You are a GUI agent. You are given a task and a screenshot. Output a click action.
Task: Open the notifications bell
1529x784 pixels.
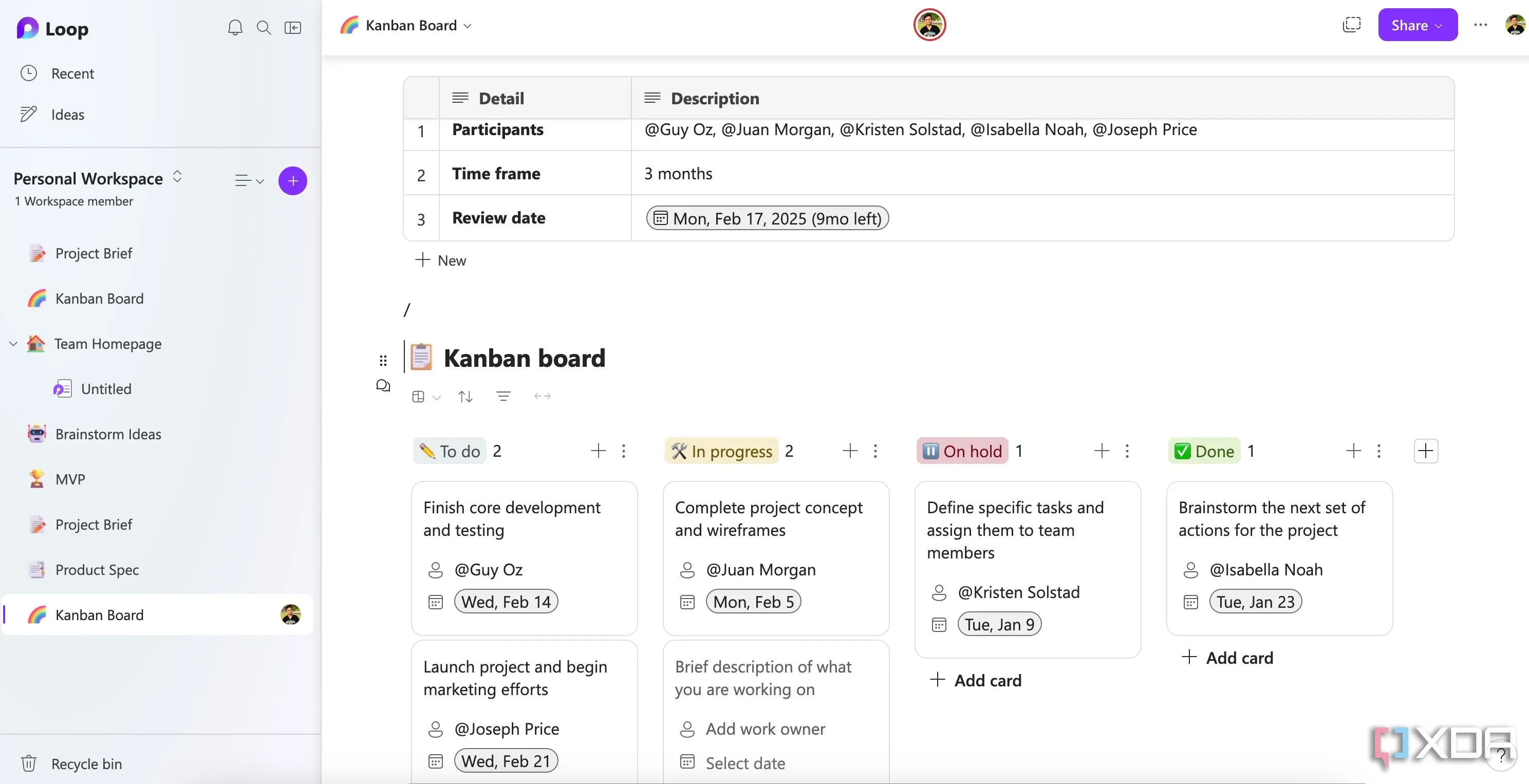pos(235,27)
